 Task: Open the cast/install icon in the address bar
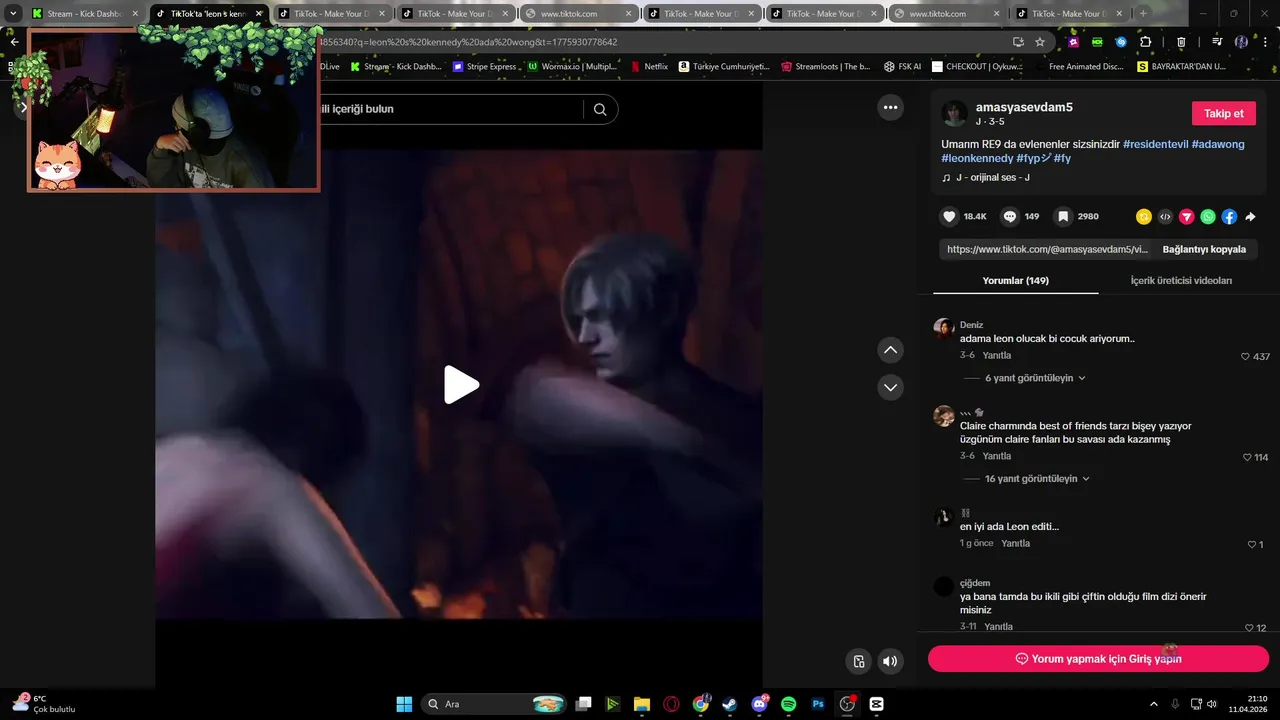click(1018, 42)
